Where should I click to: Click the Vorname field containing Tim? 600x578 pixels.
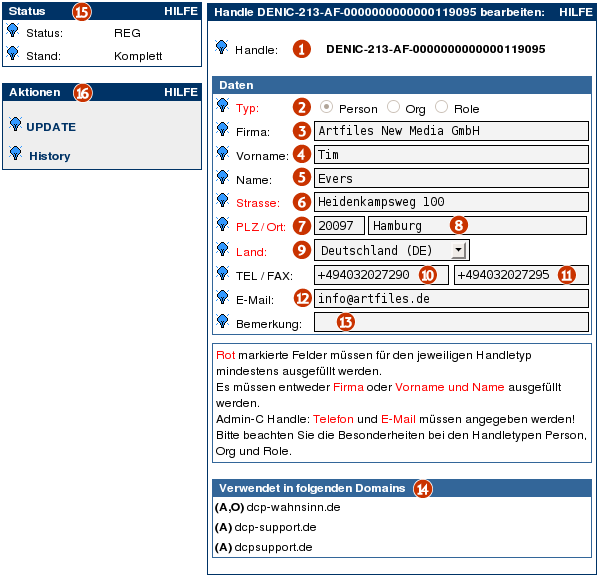[451, 155]
